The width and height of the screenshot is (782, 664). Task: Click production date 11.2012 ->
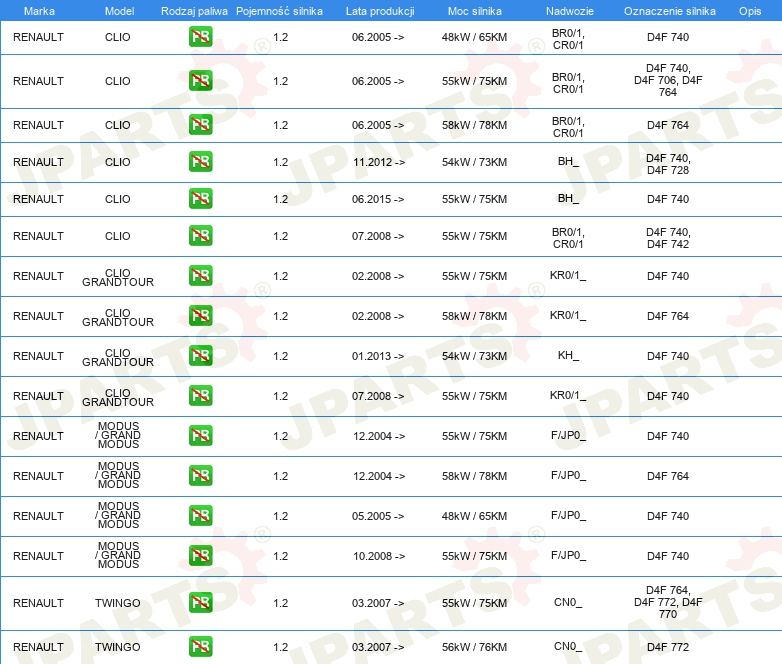pyautogui.click(x=379, y=162)
